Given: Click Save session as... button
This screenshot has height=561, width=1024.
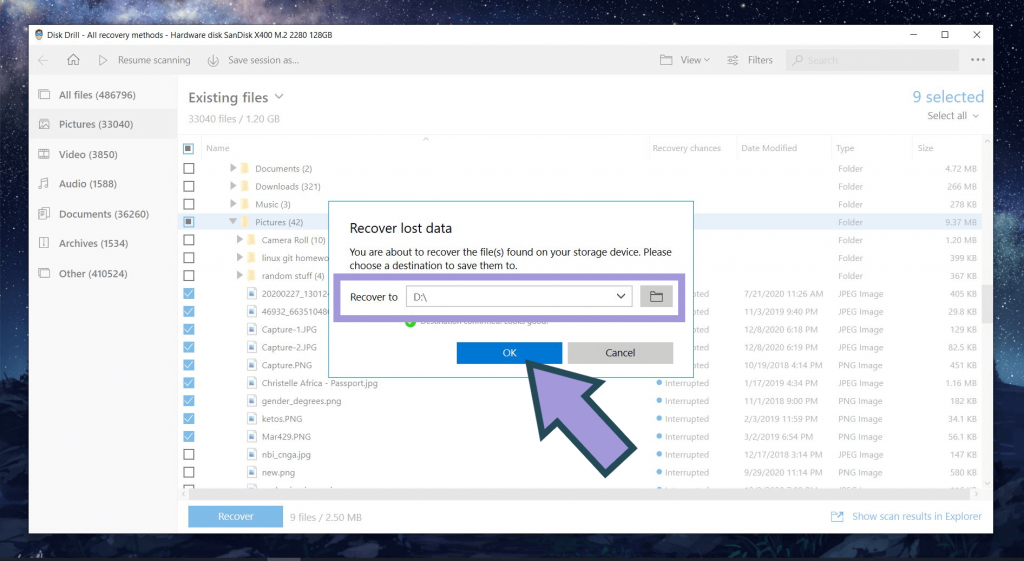Looking at the screenshot, I should click(263, 60).
